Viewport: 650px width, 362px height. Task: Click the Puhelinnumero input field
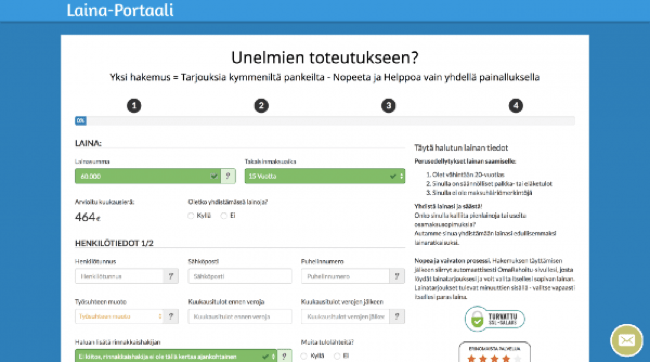coord(345,276)
